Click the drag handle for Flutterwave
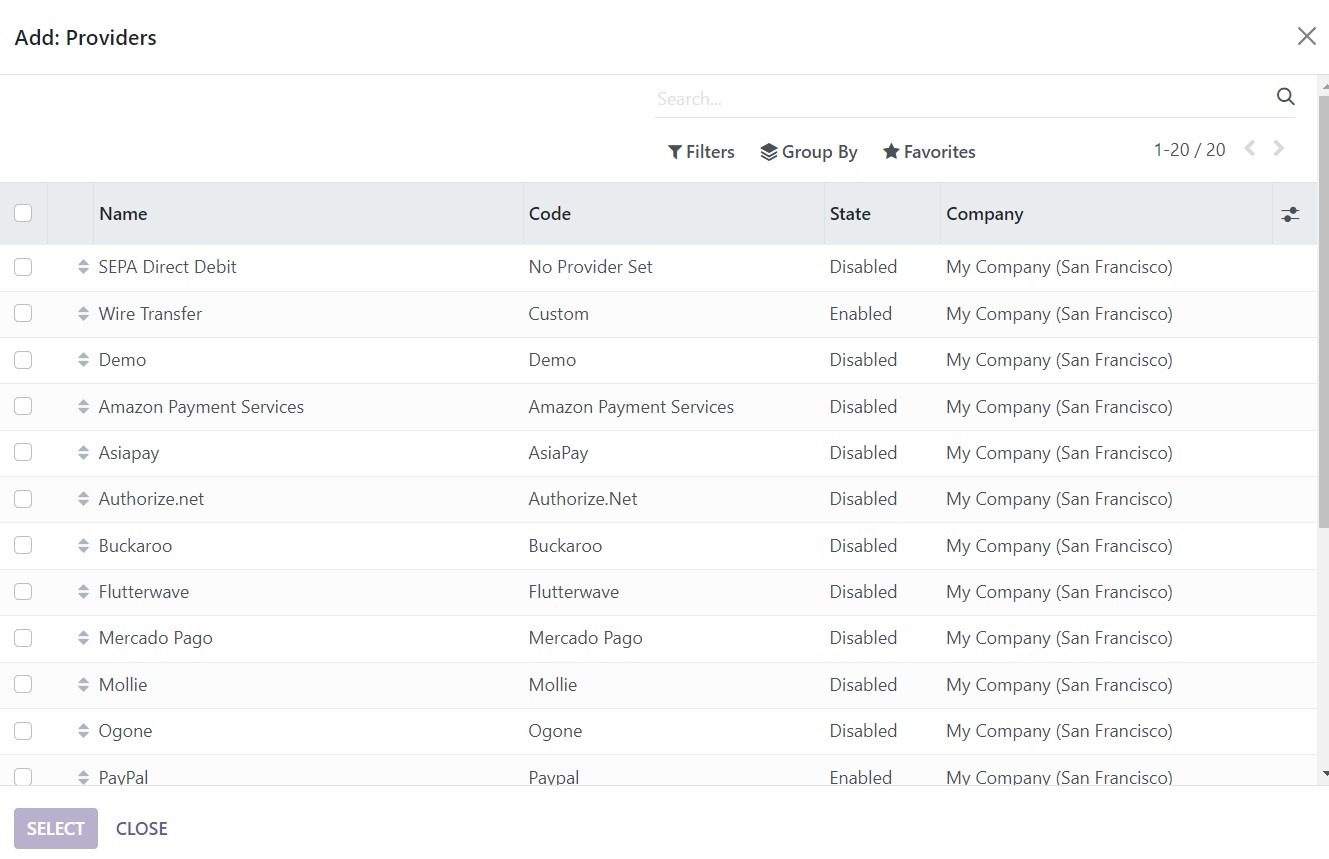Image resolution: width=1329 pixels, height=859 pixels. point(83,592)
